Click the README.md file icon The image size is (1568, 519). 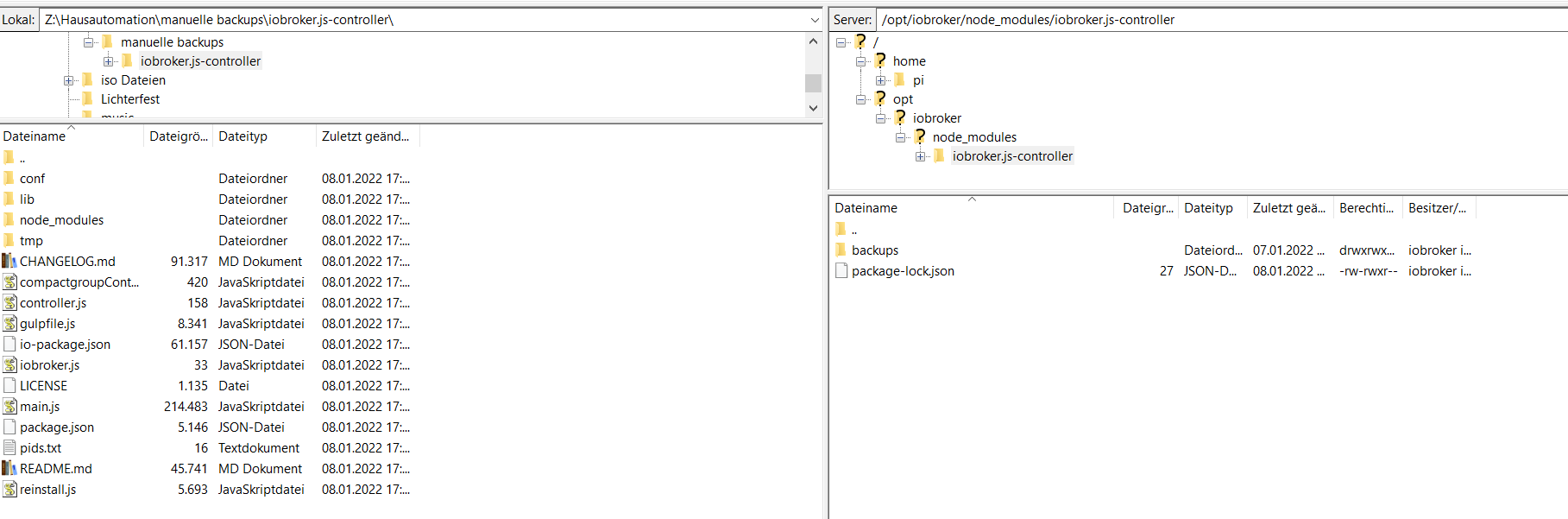coord(9,468)
